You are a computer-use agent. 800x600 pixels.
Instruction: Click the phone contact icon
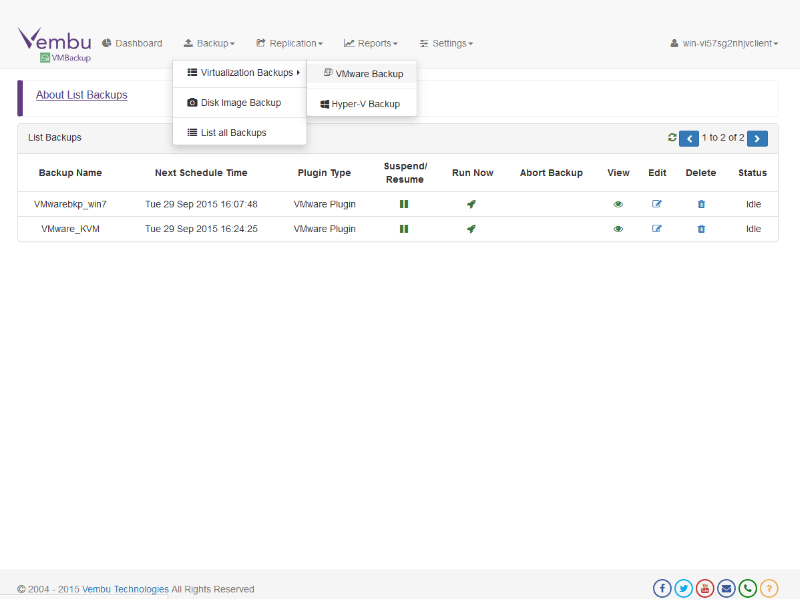click(748, 589)
